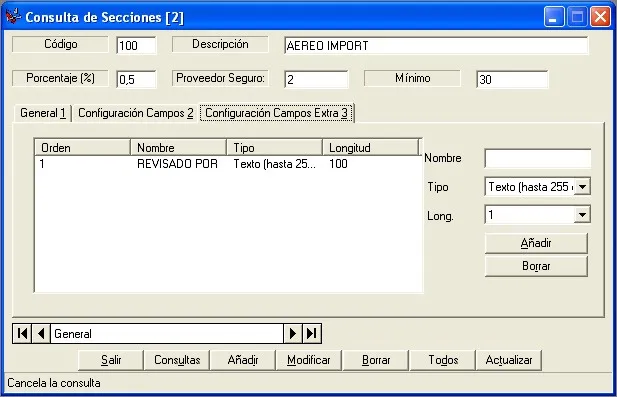Viewport: 617px width, 397px height.
Task: Minimize the Consulta de Secciones window
Action: (554, 17)
